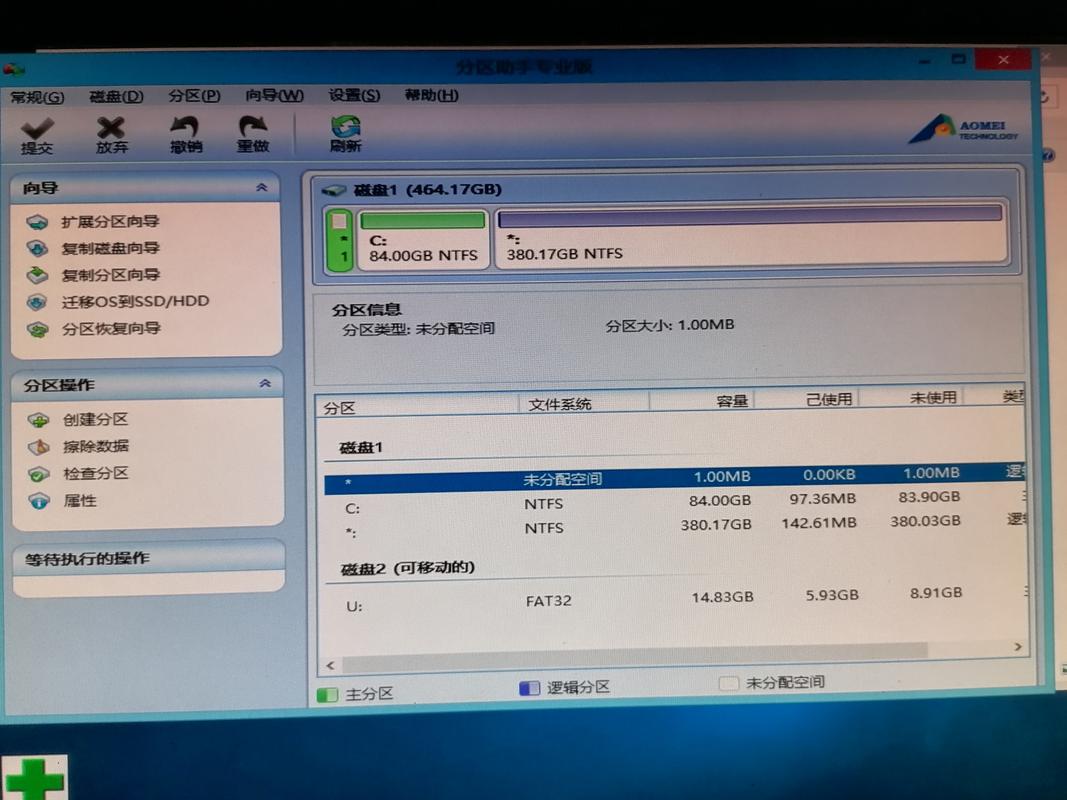Sort by the 已使用 column header
This screenshot has height=800, width=1067.
(x=806, y=399)
